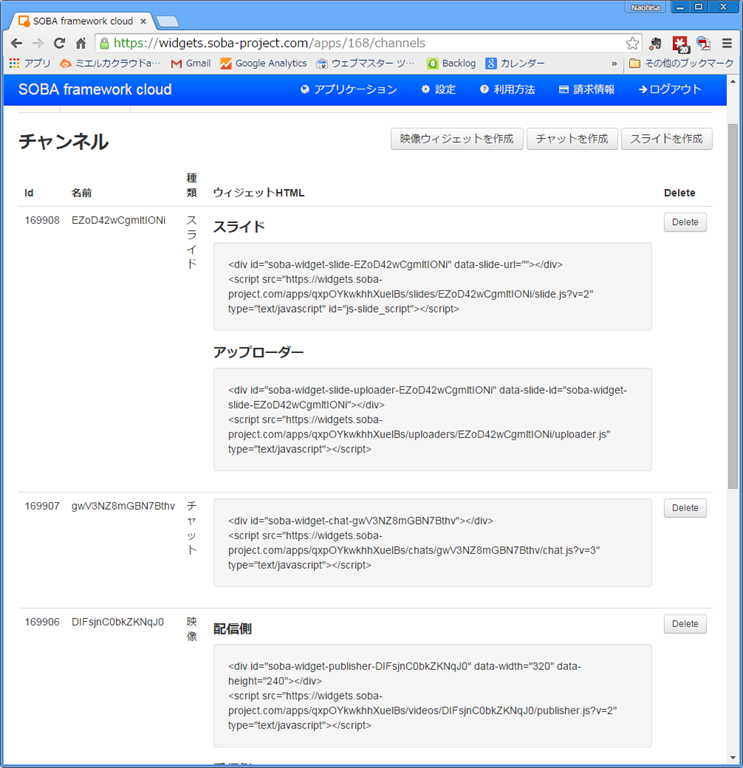The image size is (743, 768).
Task: Reload the page with the refresh icon
Action: tap(59, 43)
